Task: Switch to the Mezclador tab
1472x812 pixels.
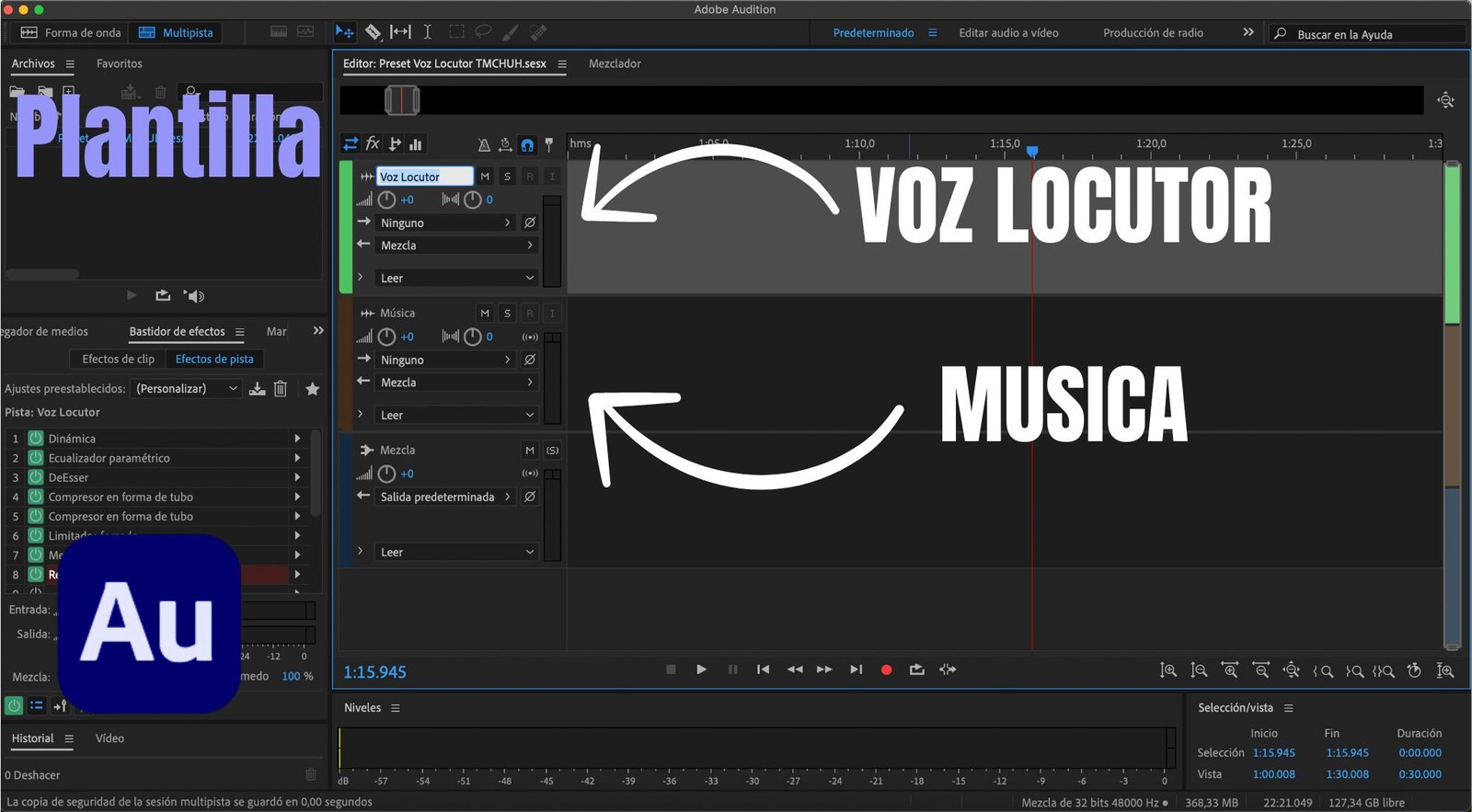Action: pyautogui.click(x=615, y=63)
